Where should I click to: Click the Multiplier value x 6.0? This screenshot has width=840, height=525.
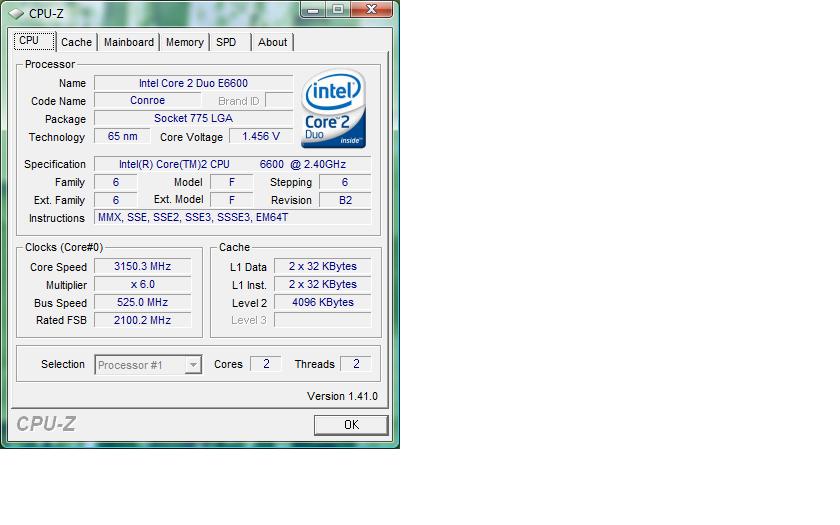point(142,284)
